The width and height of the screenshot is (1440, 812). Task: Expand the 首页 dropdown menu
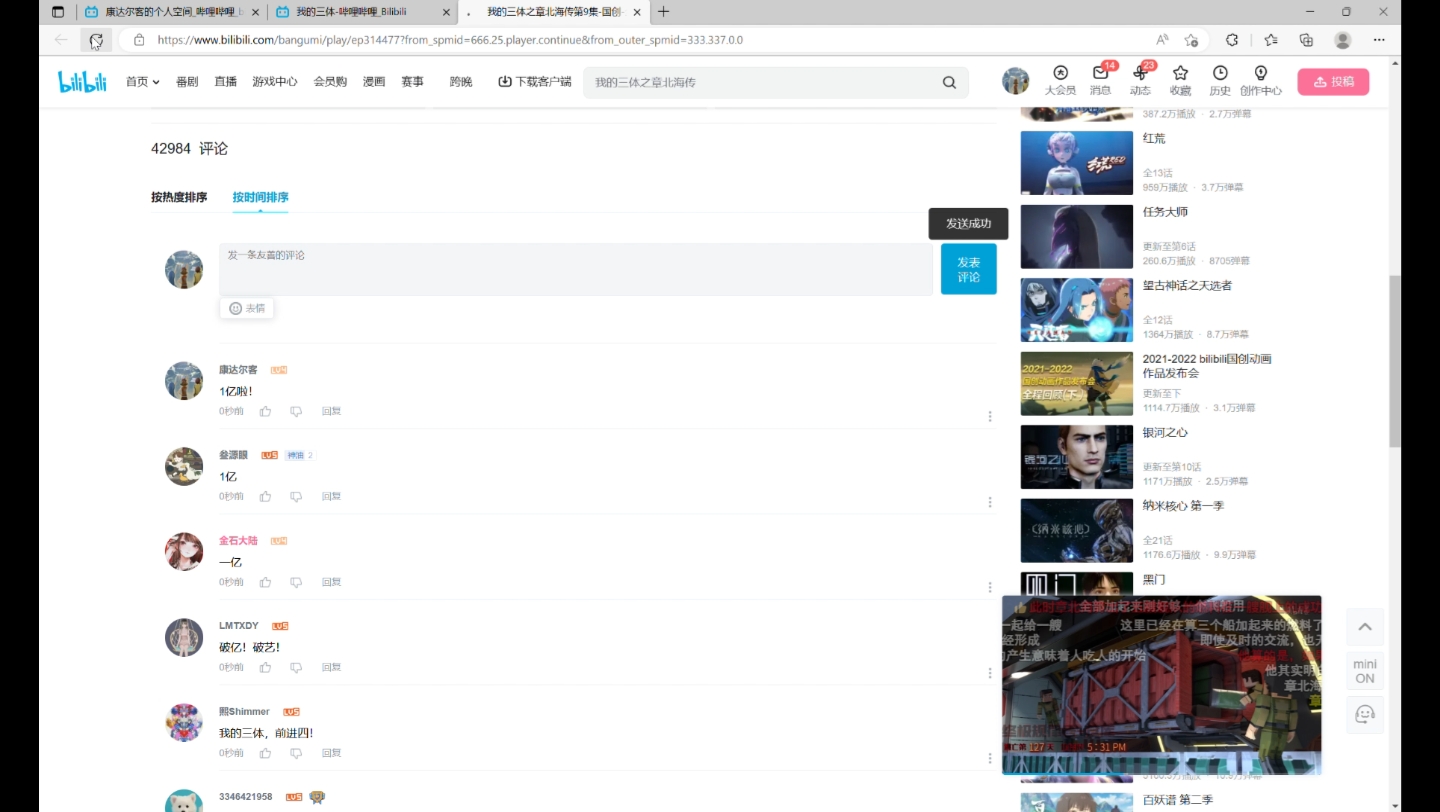[x=142, y=82]
